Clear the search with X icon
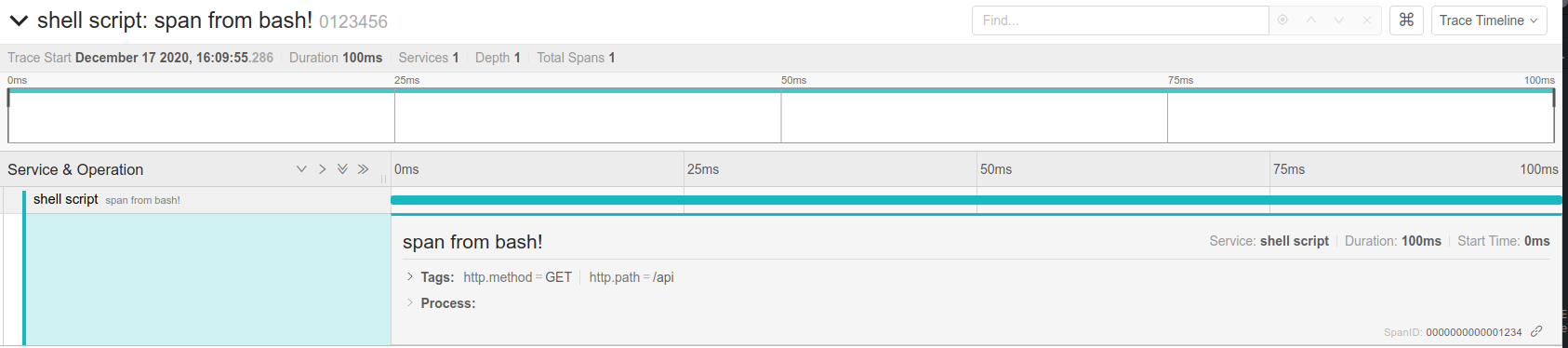The image size is (1568, 348). click(x=1366, y=20)
